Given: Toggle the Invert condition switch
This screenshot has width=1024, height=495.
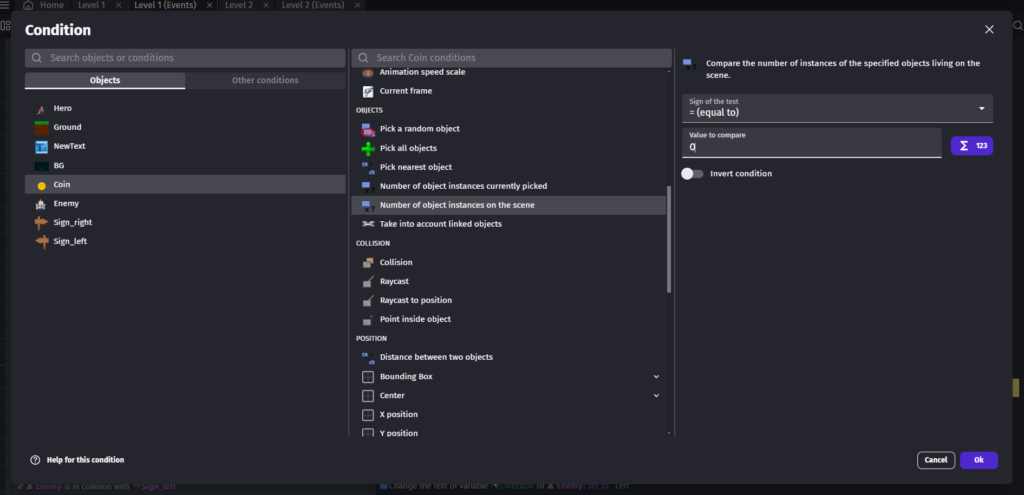Looking at the screenshot, I should pyautogui.click(x=692, y=174).
